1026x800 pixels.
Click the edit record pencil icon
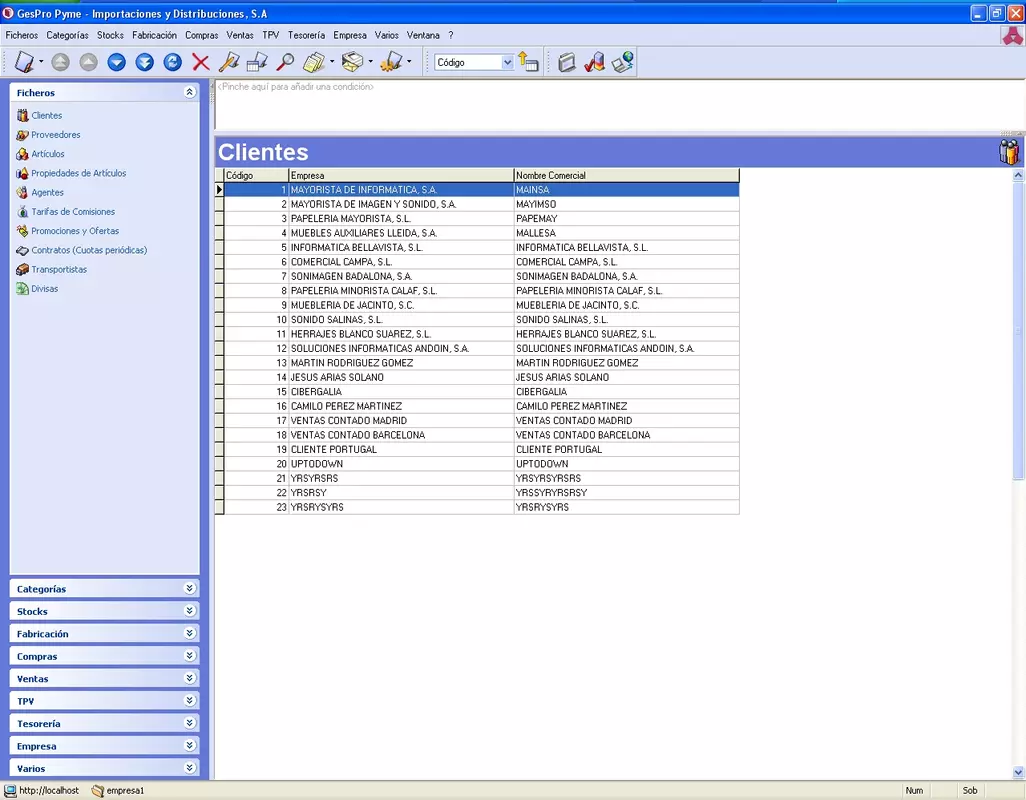[x=228, y=62]
